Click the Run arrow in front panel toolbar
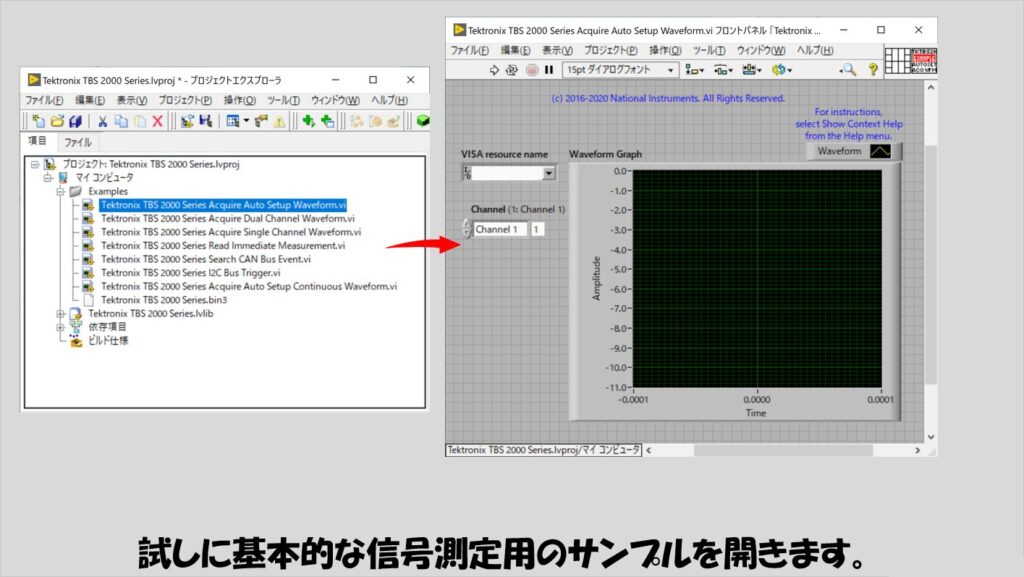The width and height of the screenshot is (1024, 577). click(494, 69)
